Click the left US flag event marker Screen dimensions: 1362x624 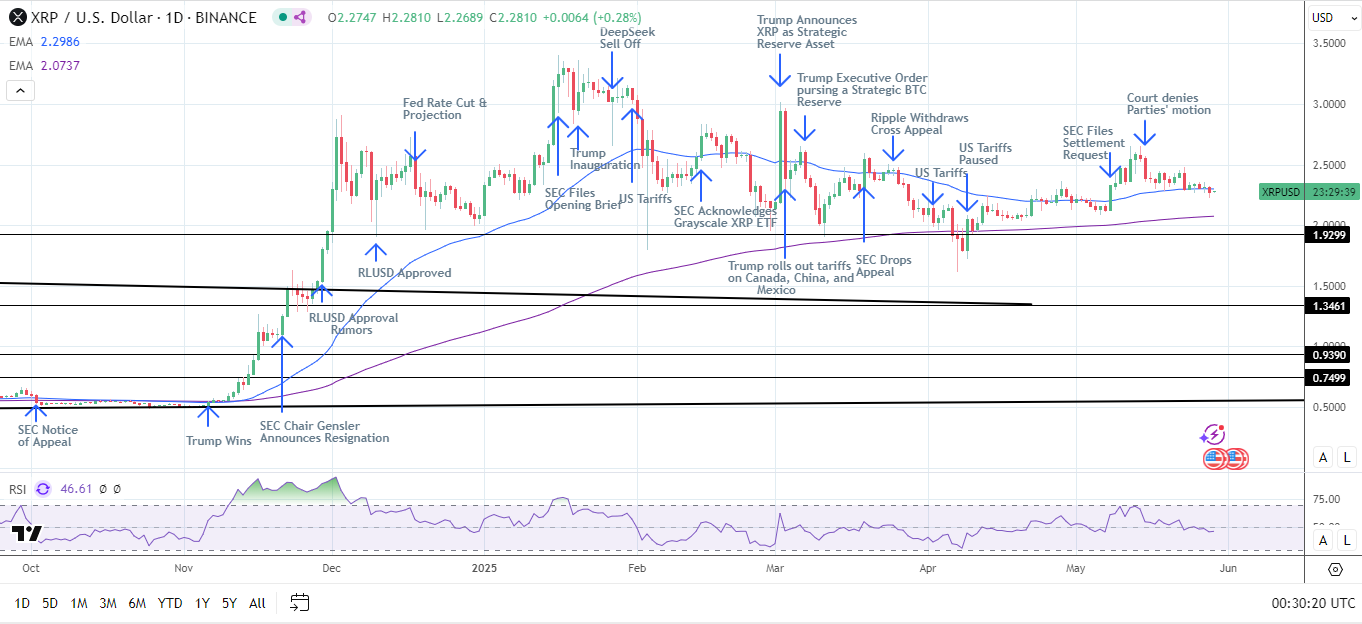pos(1214,459)
